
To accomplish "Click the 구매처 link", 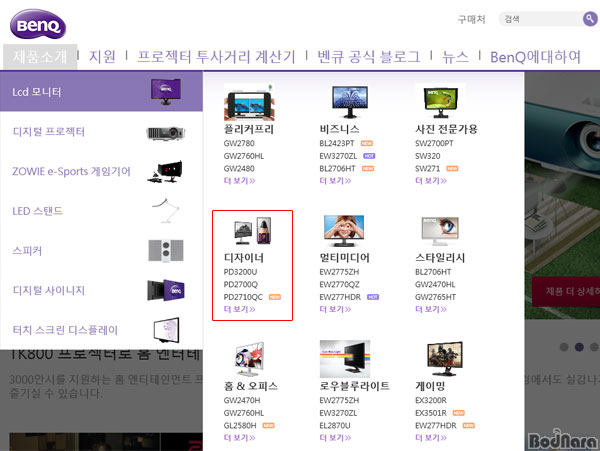I will pyautogui.click(x=471, y=19).
